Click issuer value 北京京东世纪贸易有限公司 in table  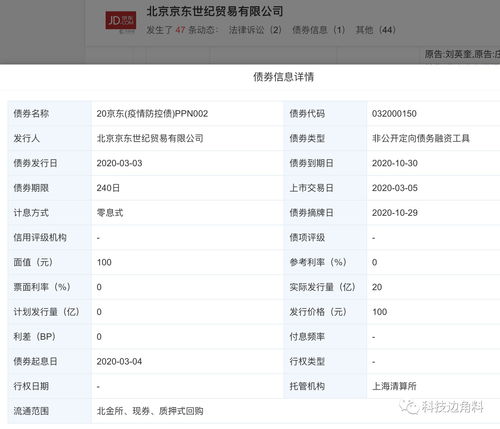tap(150, 138)
